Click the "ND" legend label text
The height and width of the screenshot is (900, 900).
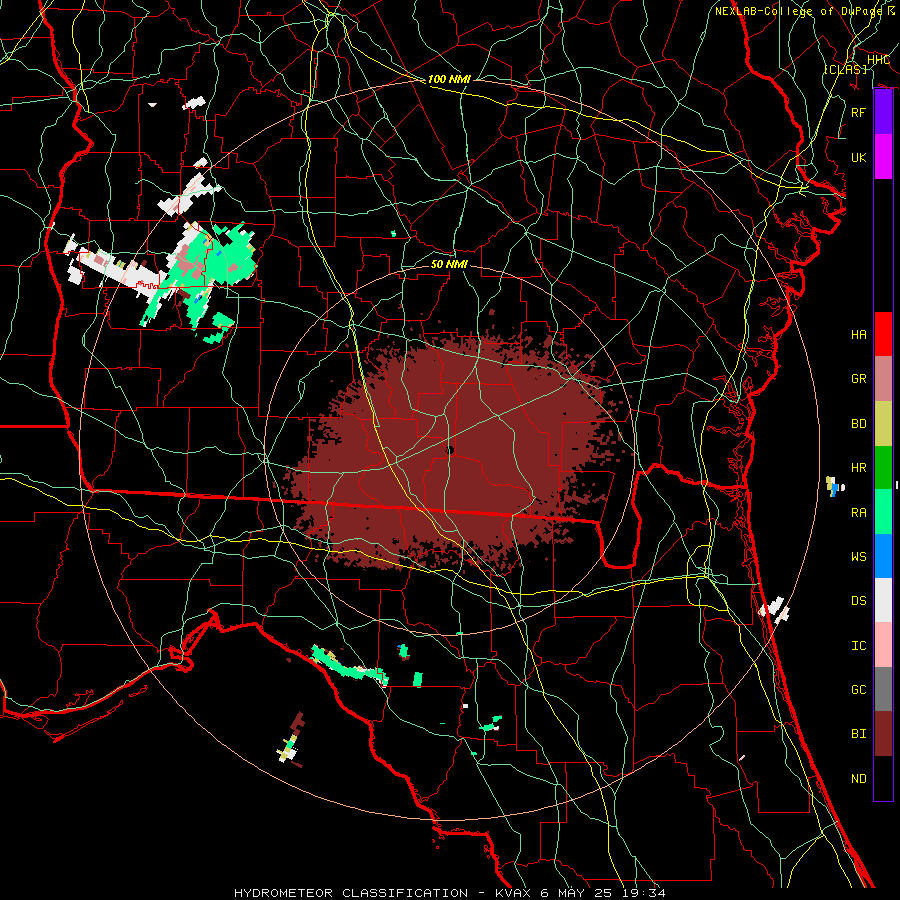[858, 779]
